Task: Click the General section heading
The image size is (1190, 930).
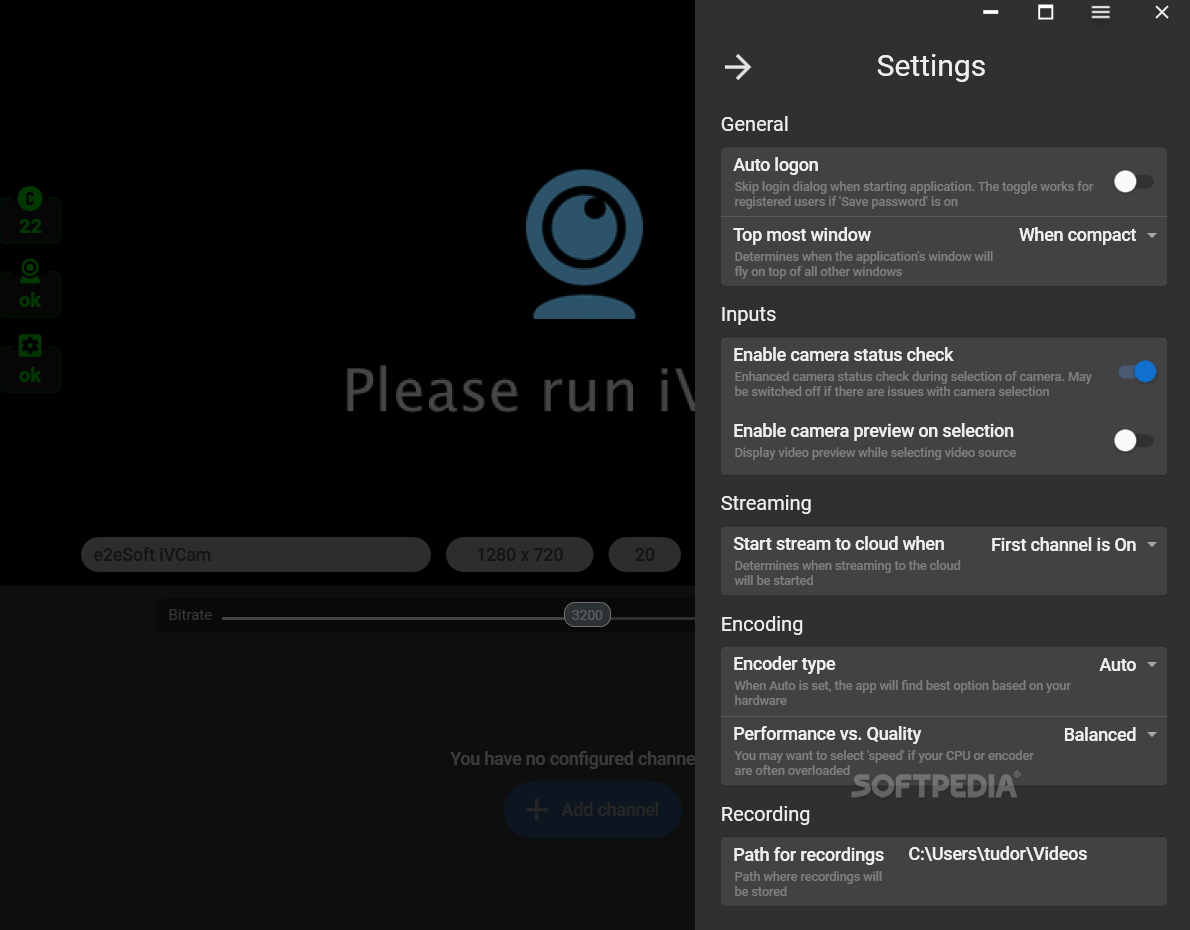Action: 754,124
